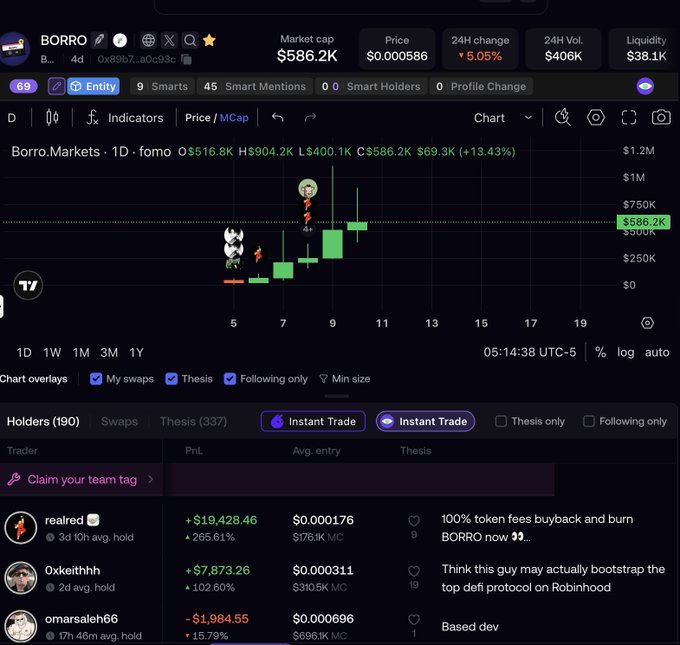The height and width of the screenshot is (645, 680).
Task: Toggle log scale on the chart
Action: (625, 352)
